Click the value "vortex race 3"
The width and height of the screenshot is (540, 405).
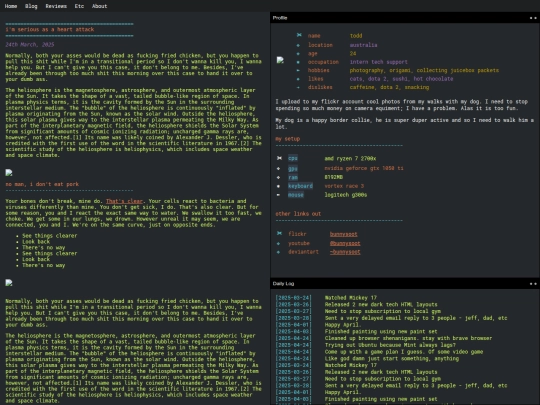[x=344, y=186]
